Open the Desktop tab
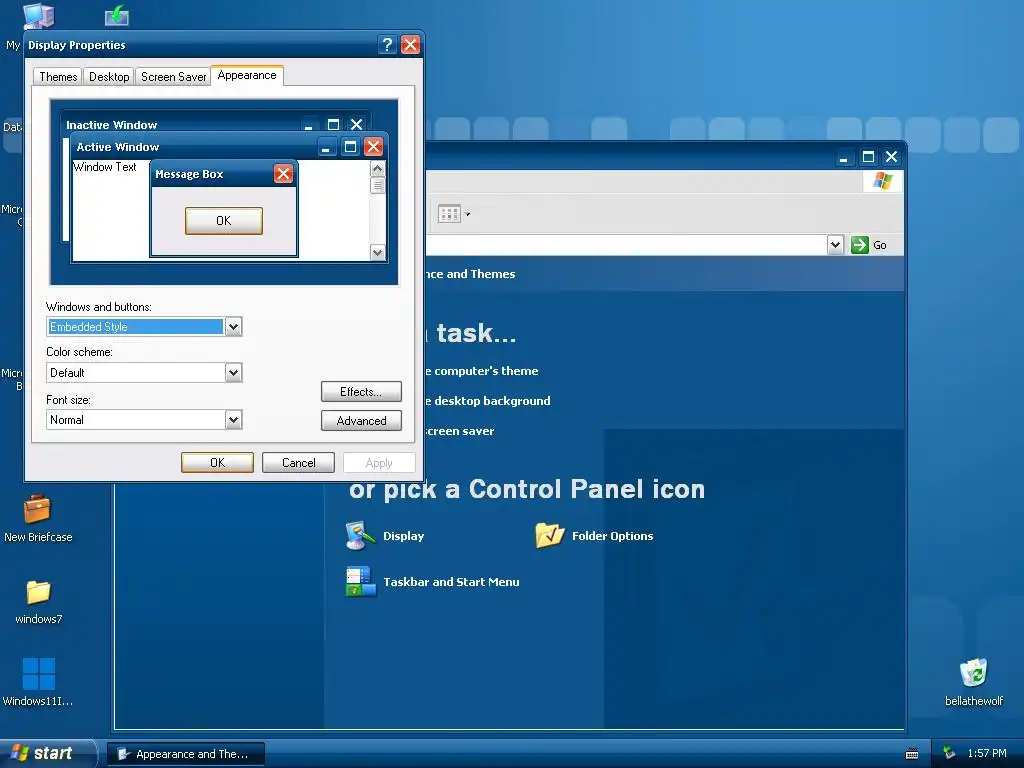 pyautogui.click(x=109, y=76)
